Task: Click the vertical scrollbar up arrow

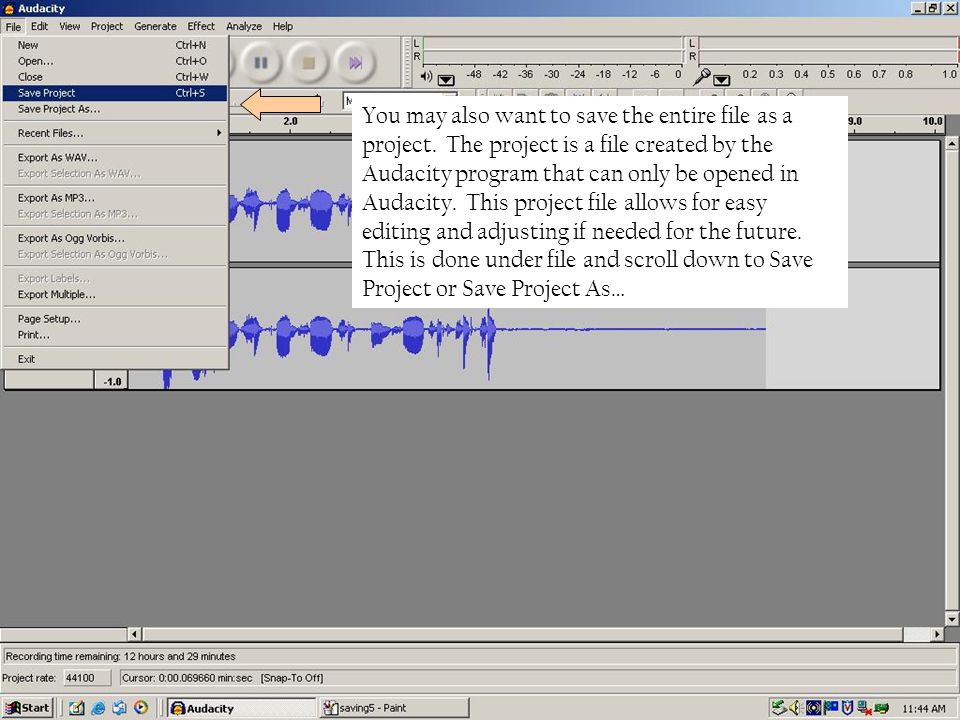Action: click(951, 143)
